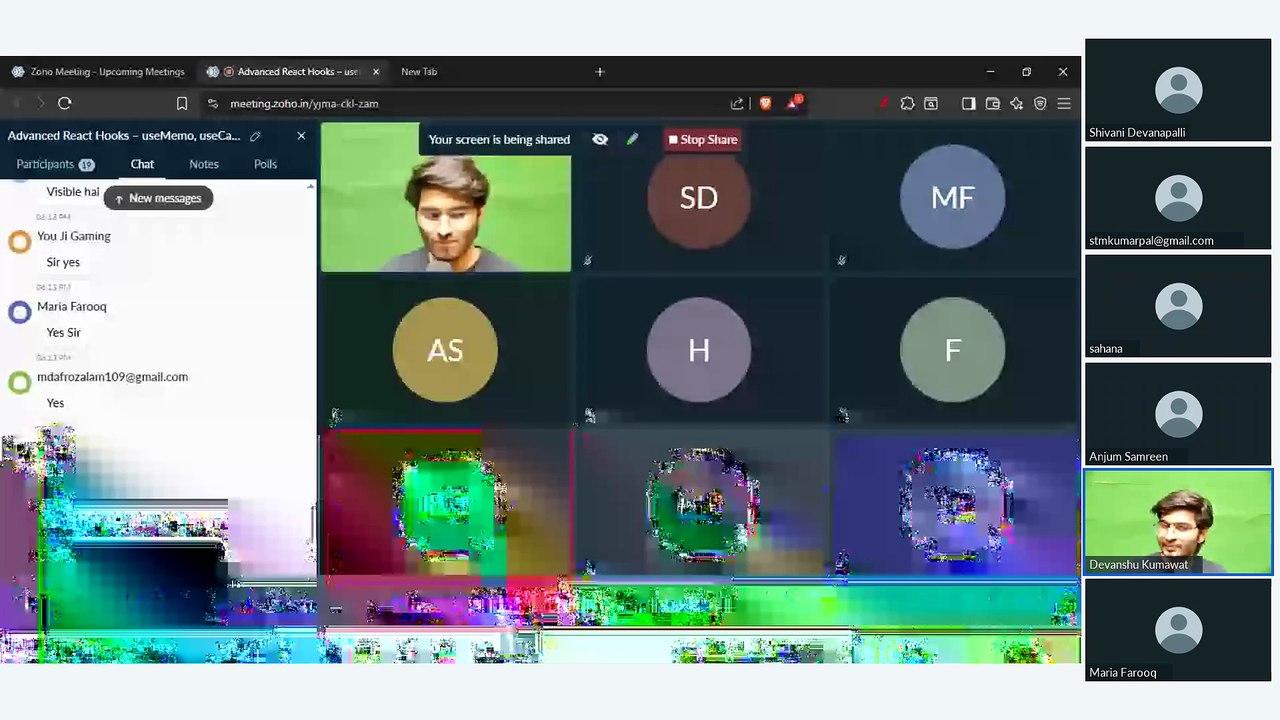1280x720 pixels.
Task: Switch to Zoho Meeting Upcoming Meetings tab
Action: pos(98,72)
